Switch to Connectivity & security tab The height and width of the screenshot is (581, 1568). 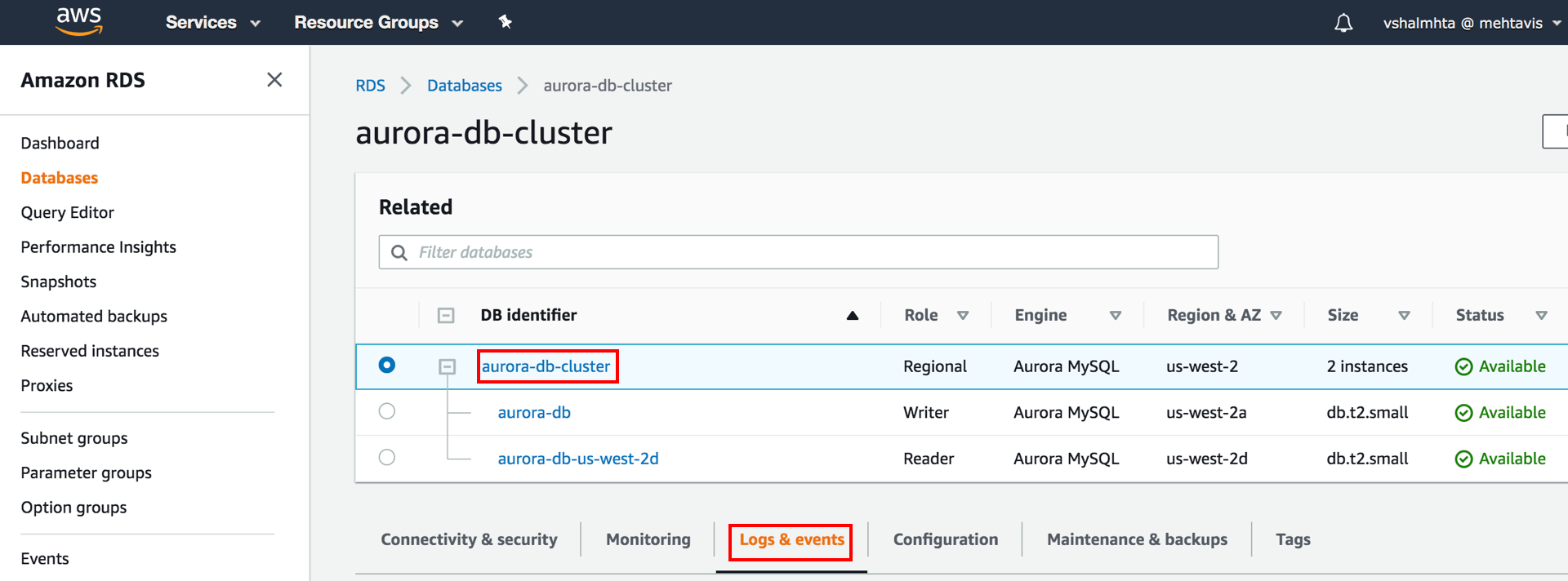[469, 539]
